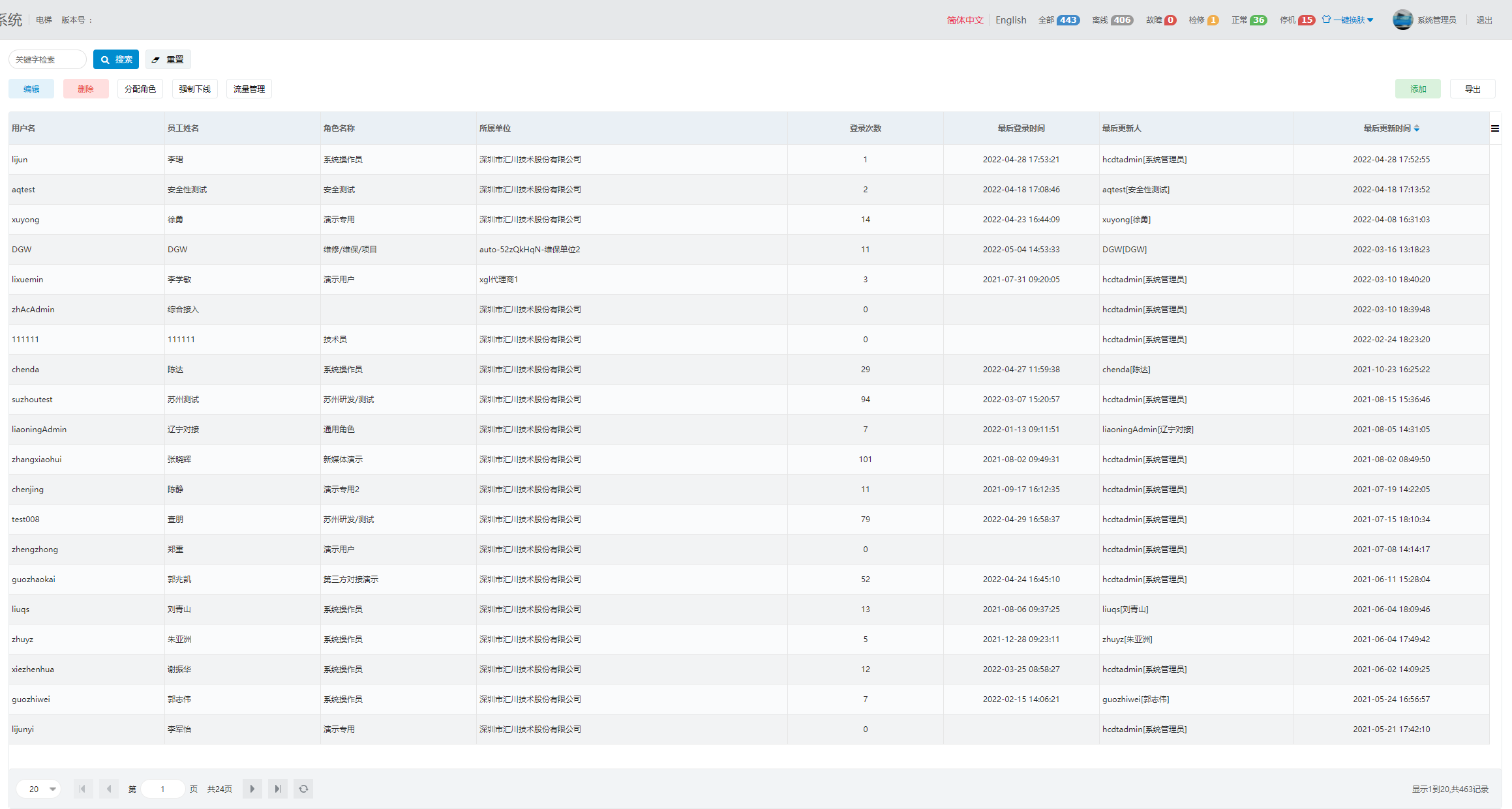This screenshot has height=809, width=1512.
Task: Click the search magnifier button
Action: [116, 59]
